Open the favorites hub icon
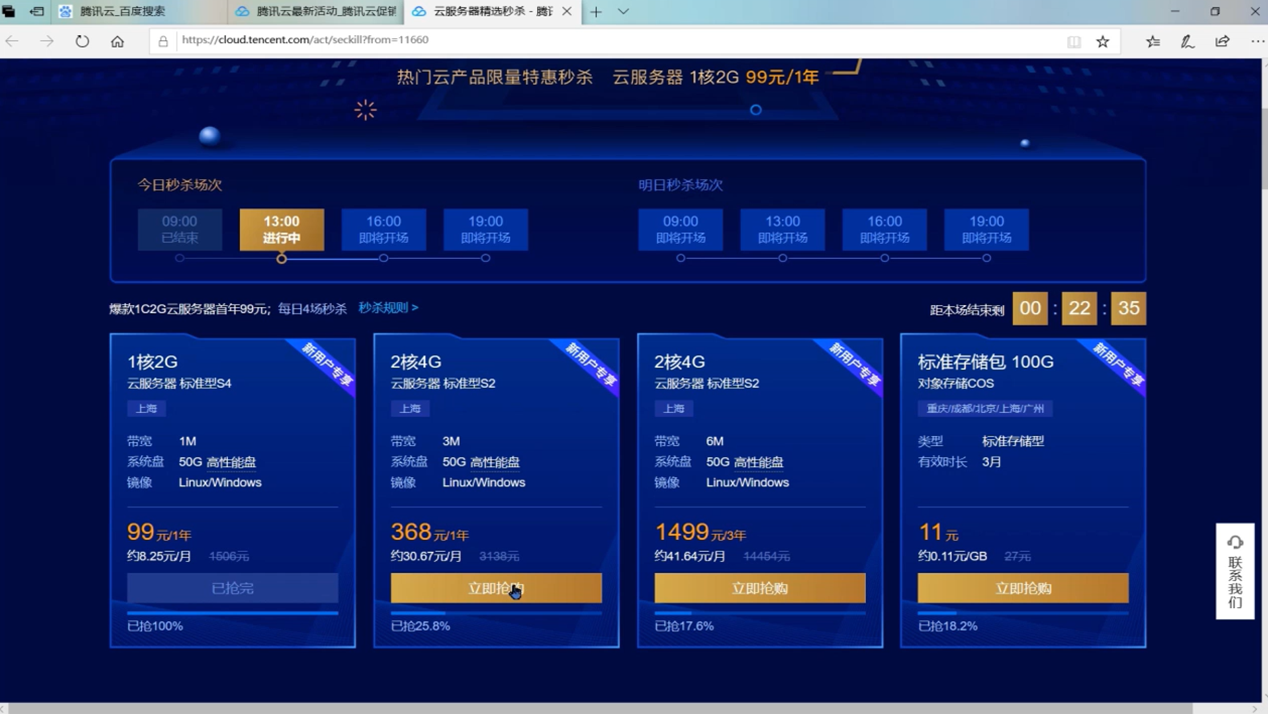The height and width of the screenshot is (714, 1268). coord(1153,42)
